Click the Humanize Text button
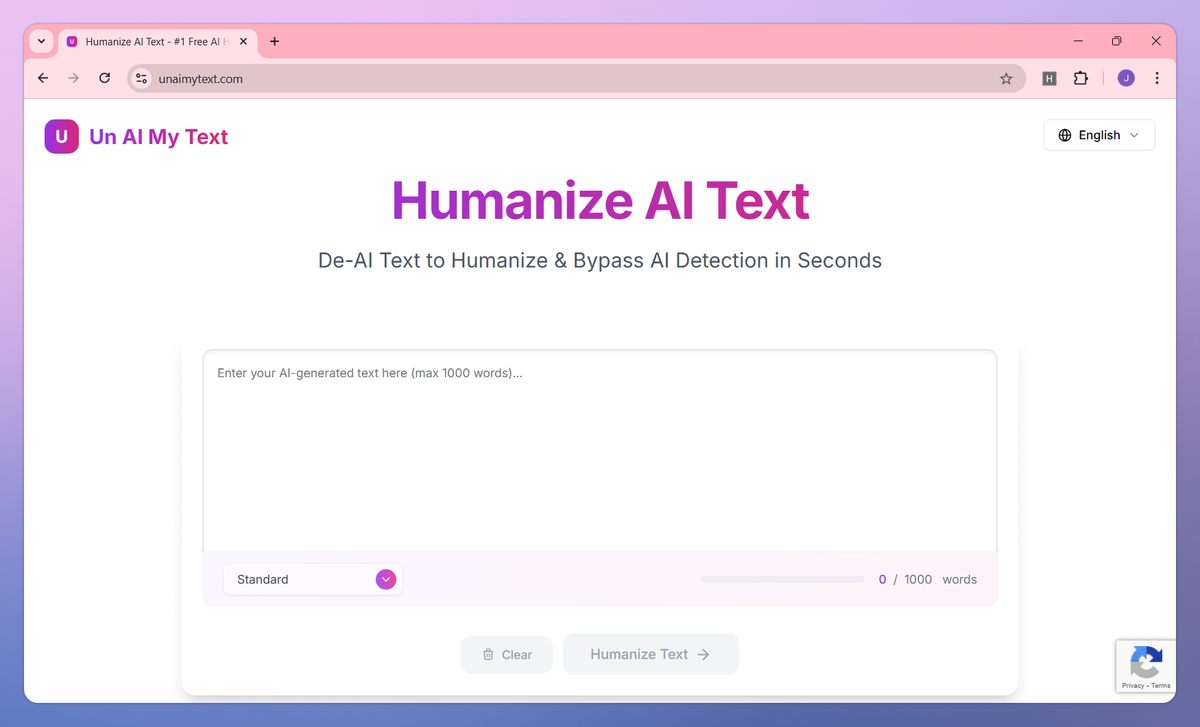Screen dimensions: 1200x727 [x=650, y=654]
